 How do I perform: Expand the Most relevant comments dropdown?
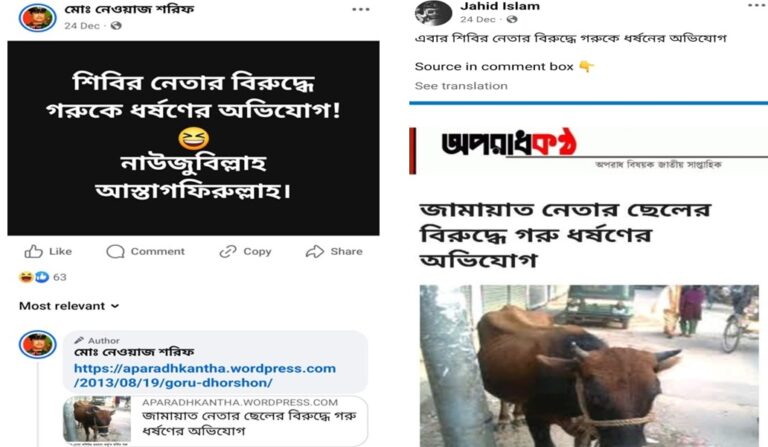point(69,306)
